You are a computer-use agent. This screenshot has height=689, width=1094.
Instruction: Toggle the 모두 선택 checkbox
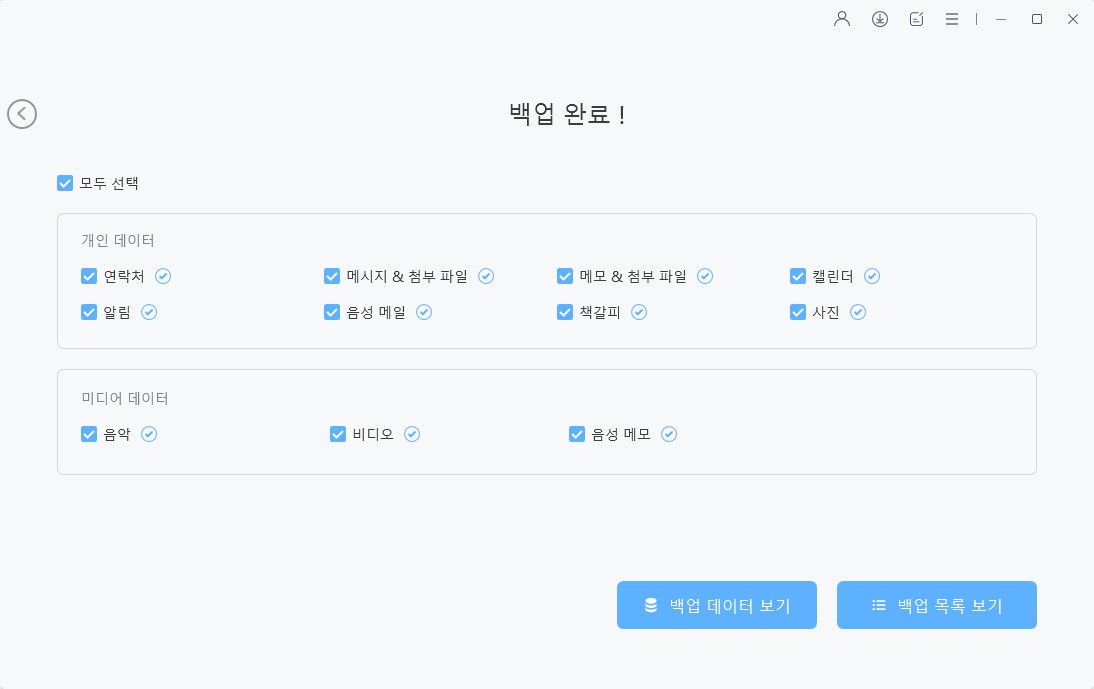pos(65,183)
